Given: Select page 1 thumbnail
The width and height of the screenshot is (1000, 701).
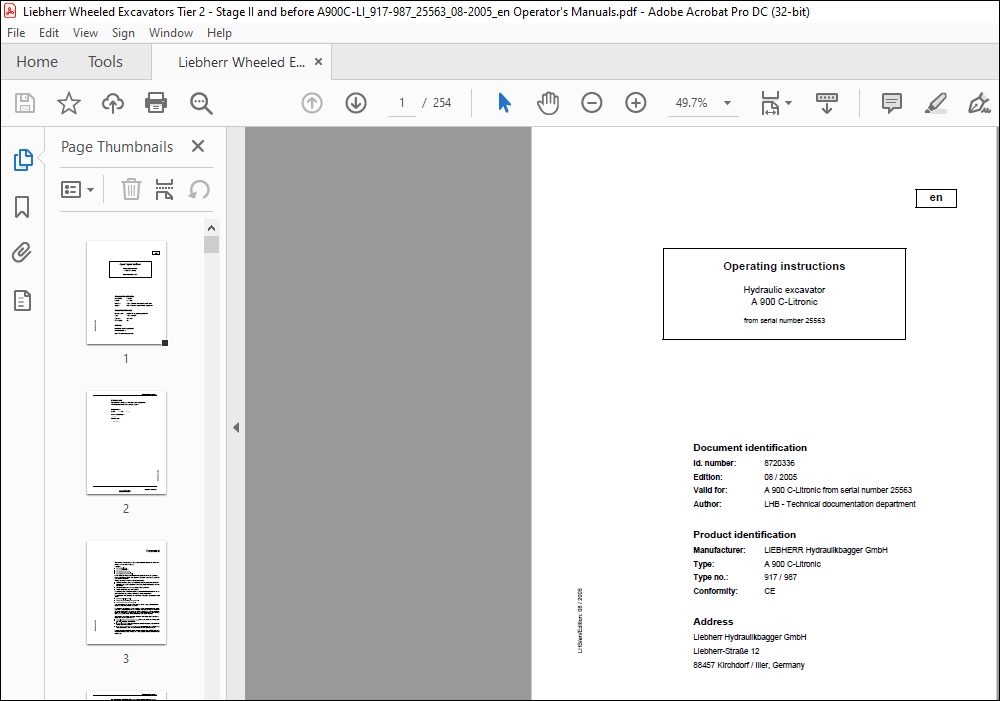Looking at the screenshot, I should pyautogui.click(x=126, y=293).
